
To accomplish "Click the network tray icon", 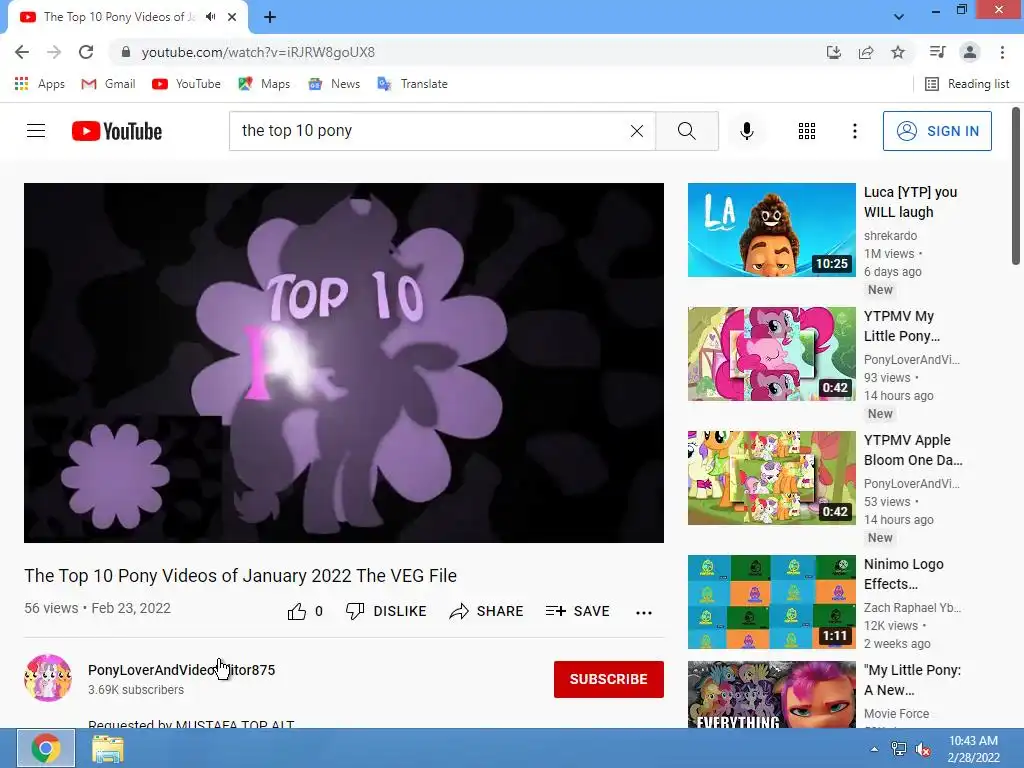I will coord(899,749).
